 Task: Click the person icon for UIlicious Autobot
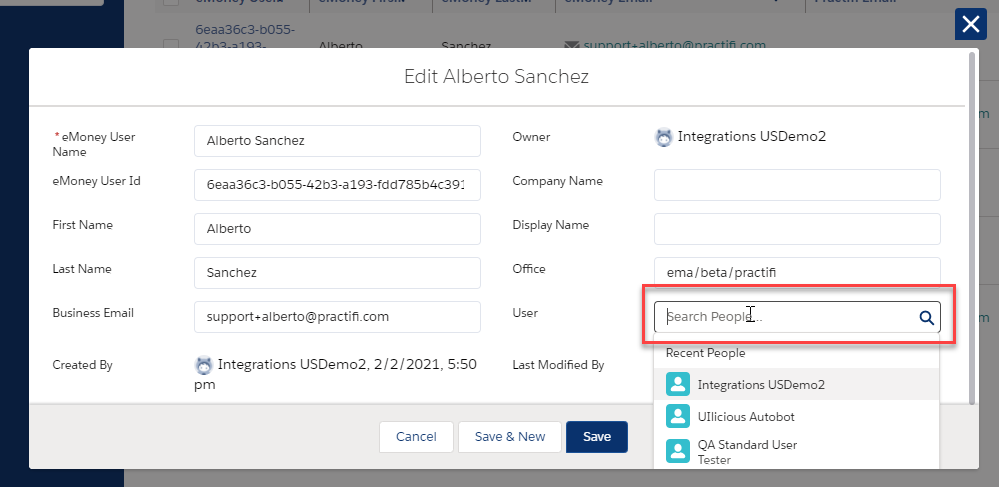678,416
